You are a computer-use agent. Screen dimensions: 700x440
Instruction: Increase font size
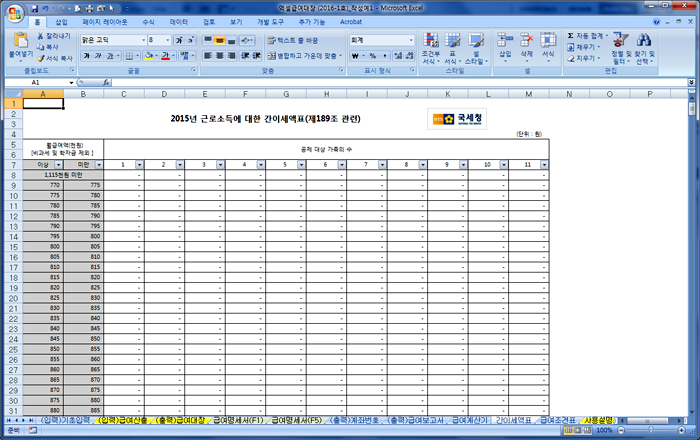click(x=179, y=40)
